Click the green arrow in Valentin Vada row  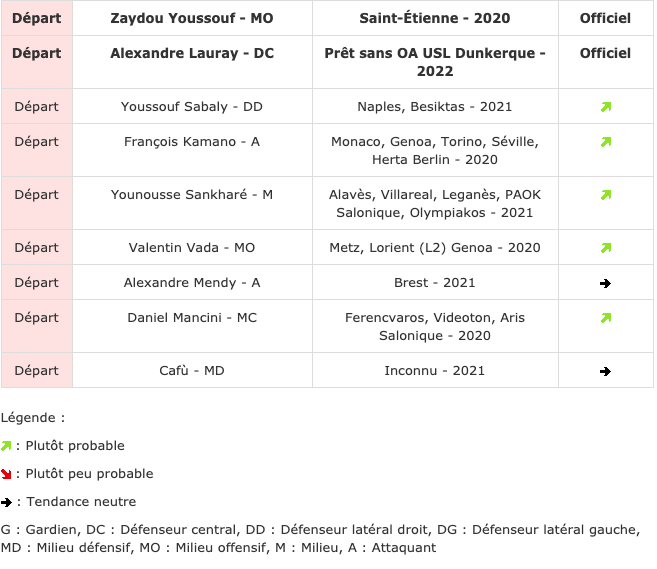tap(606, 248)
